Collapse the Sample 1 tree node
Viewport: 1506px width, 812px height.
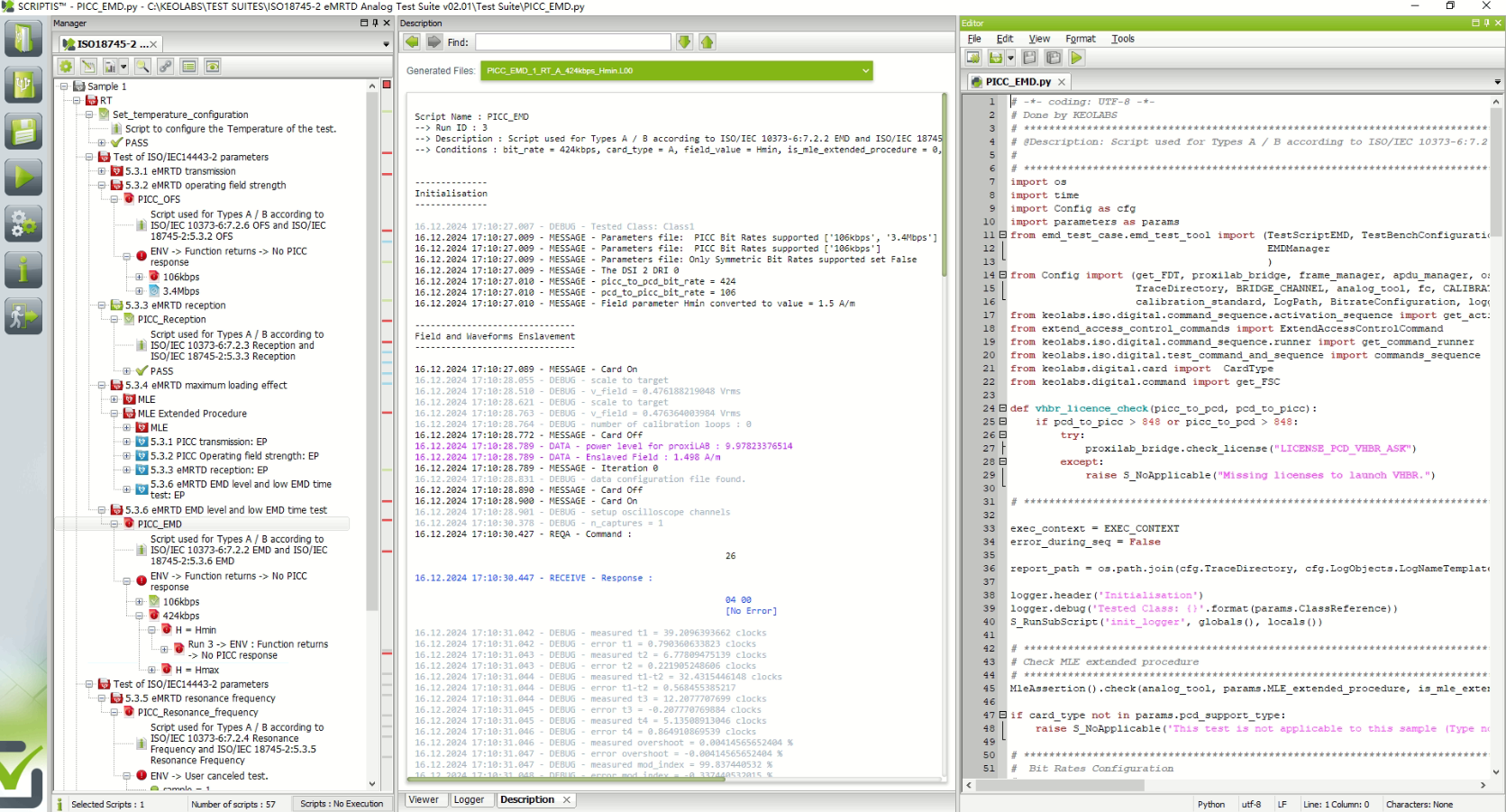tap(64, 87)
